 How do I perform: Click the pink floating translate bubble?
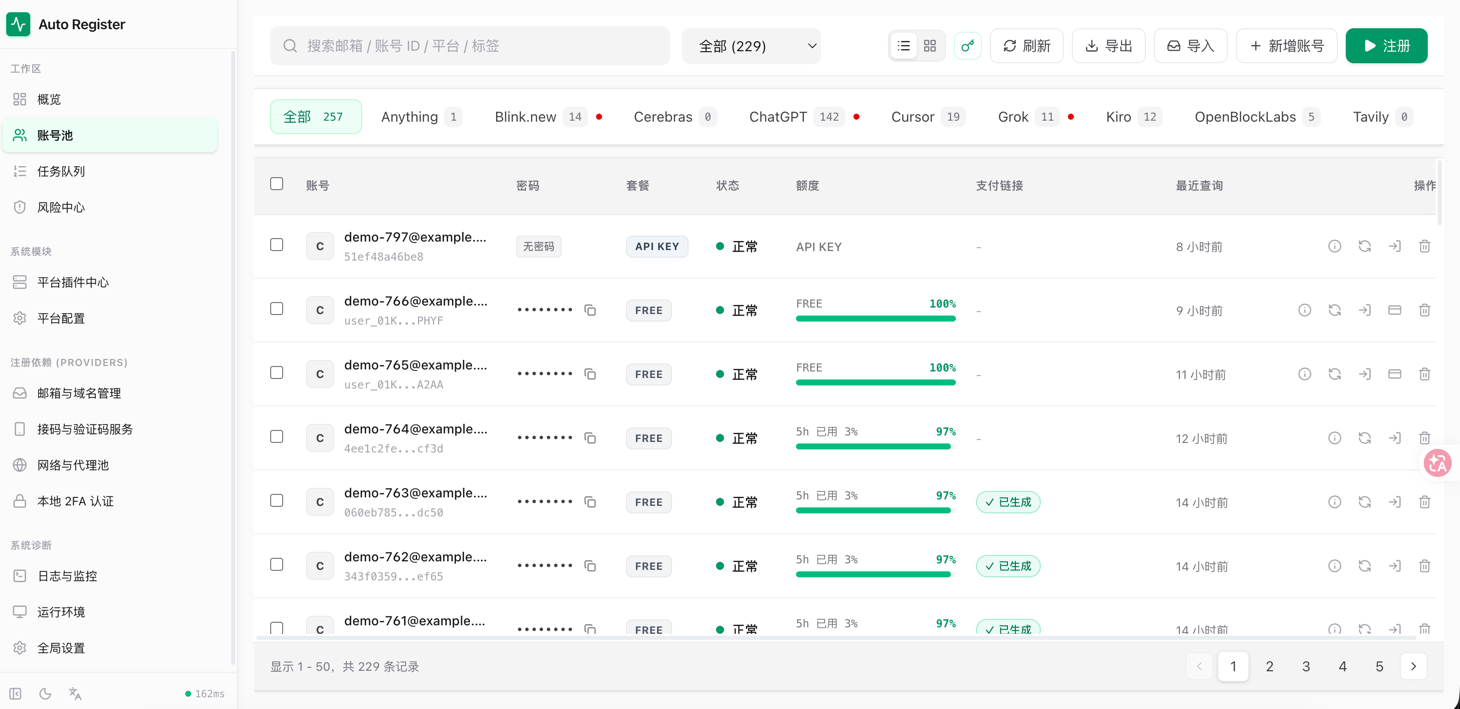[x=1438, y=463]
